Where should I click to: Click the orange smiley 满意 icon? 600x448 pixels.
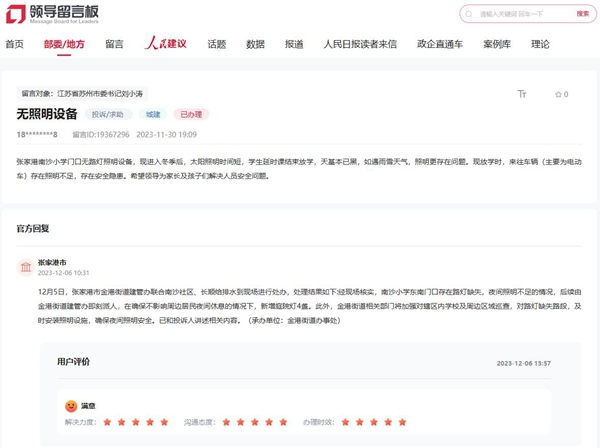tap(71, 406)
